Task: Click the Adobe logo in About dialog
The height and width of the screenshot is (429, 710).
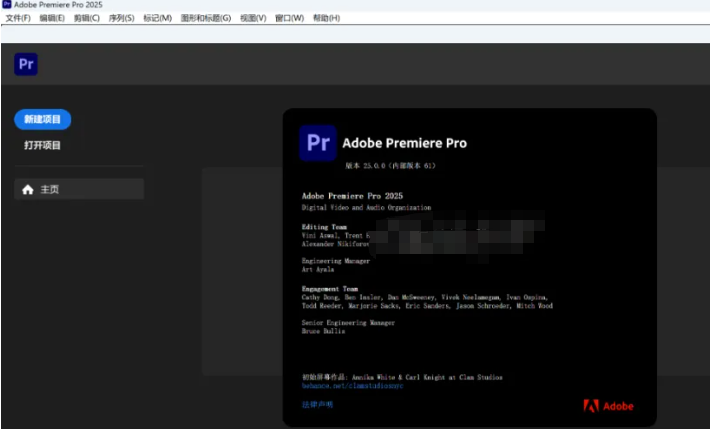Action: pos(608,406)
